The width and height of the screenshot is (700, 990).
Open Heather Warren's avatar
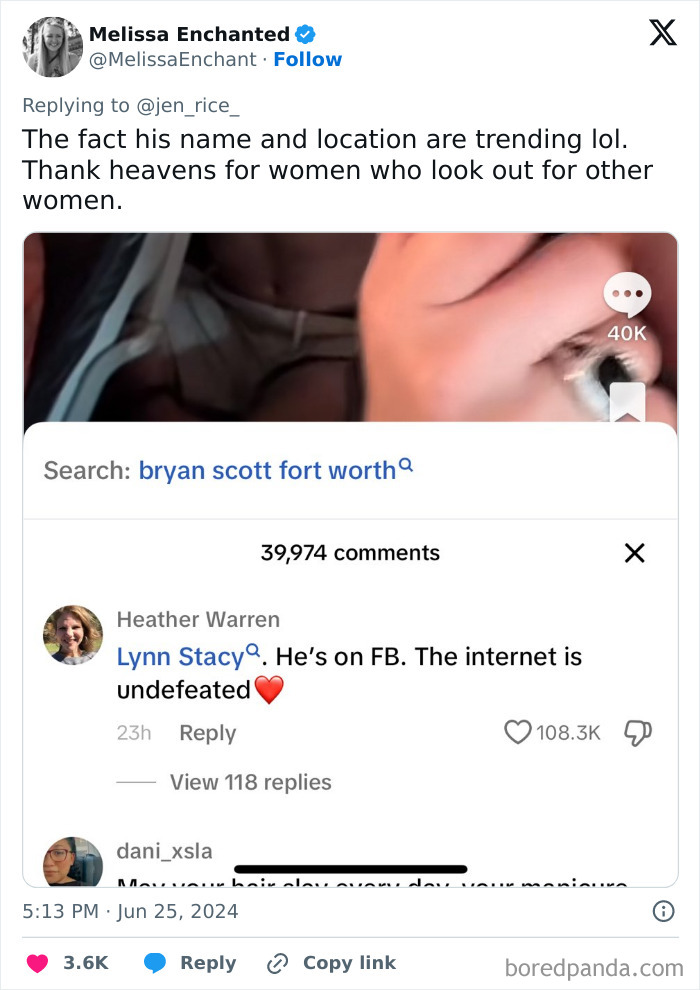(73, 635)
